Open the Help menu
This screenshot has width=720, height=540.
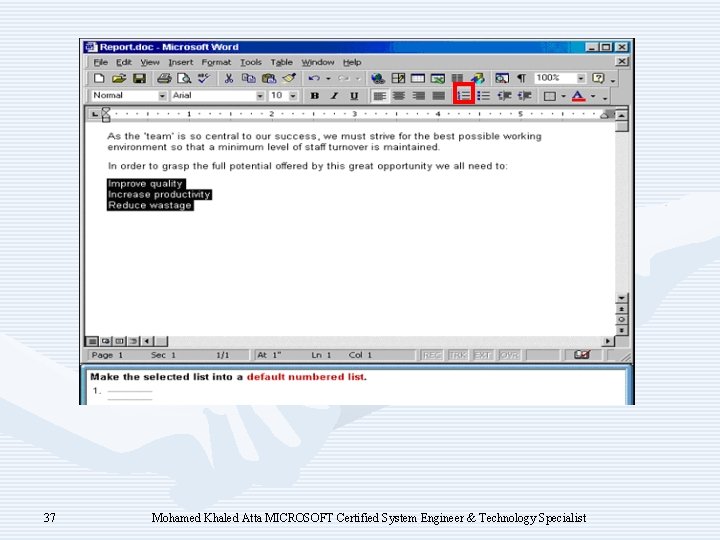click(x=352, y=62)
